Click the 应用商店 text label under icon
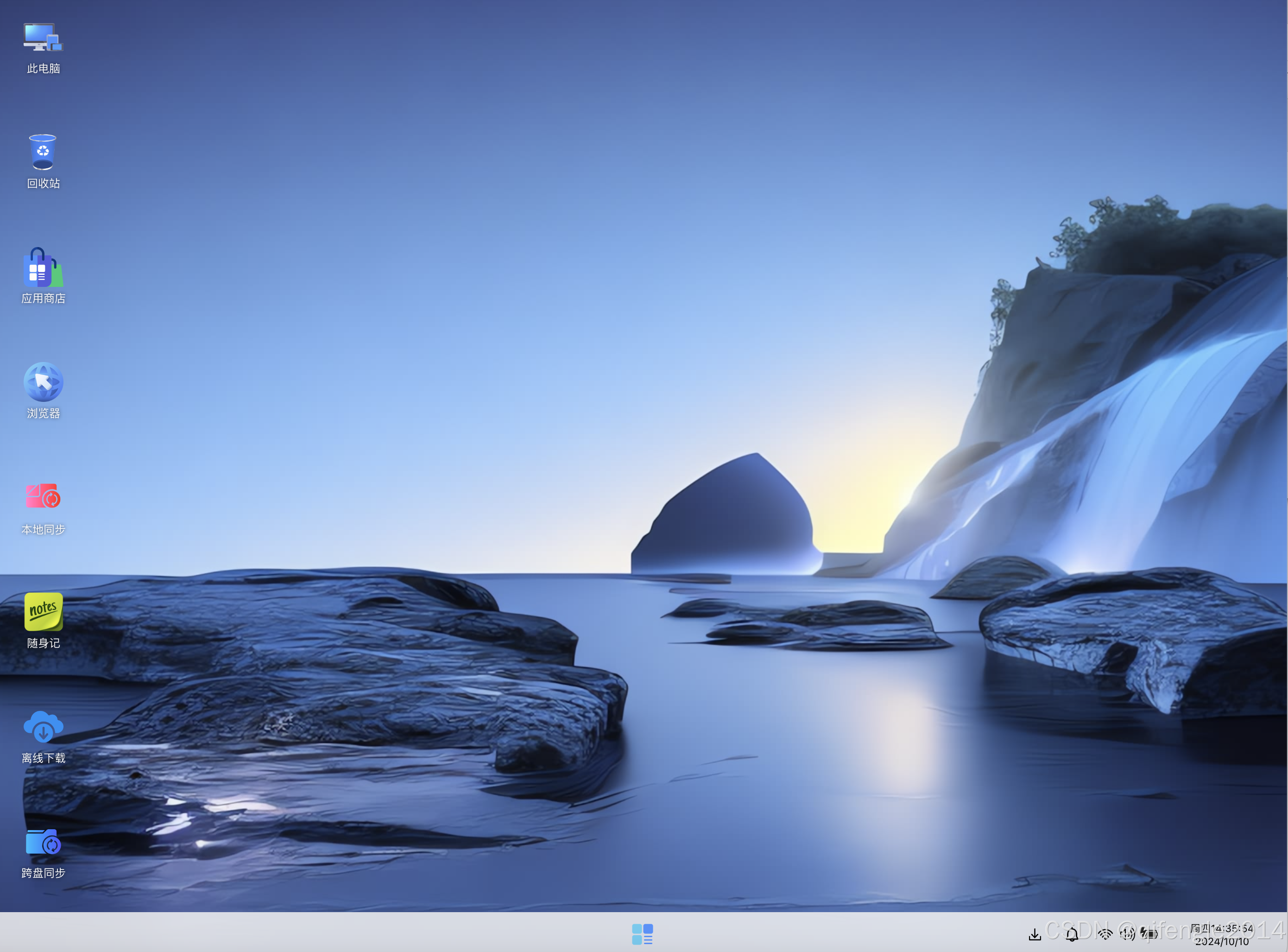Screen dimensions: 1288x952 pos(43,298)
